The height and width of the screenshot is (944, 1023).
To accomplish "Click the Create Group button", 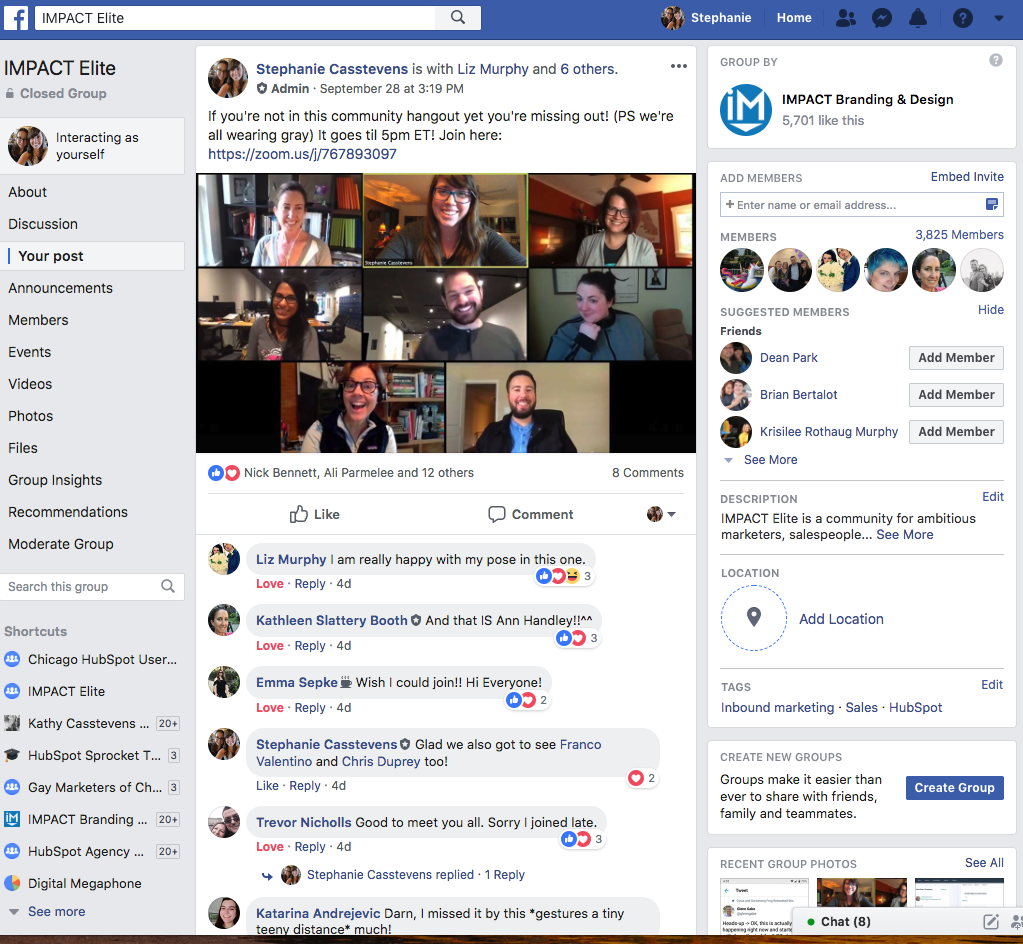I will [x=954, y=787].
